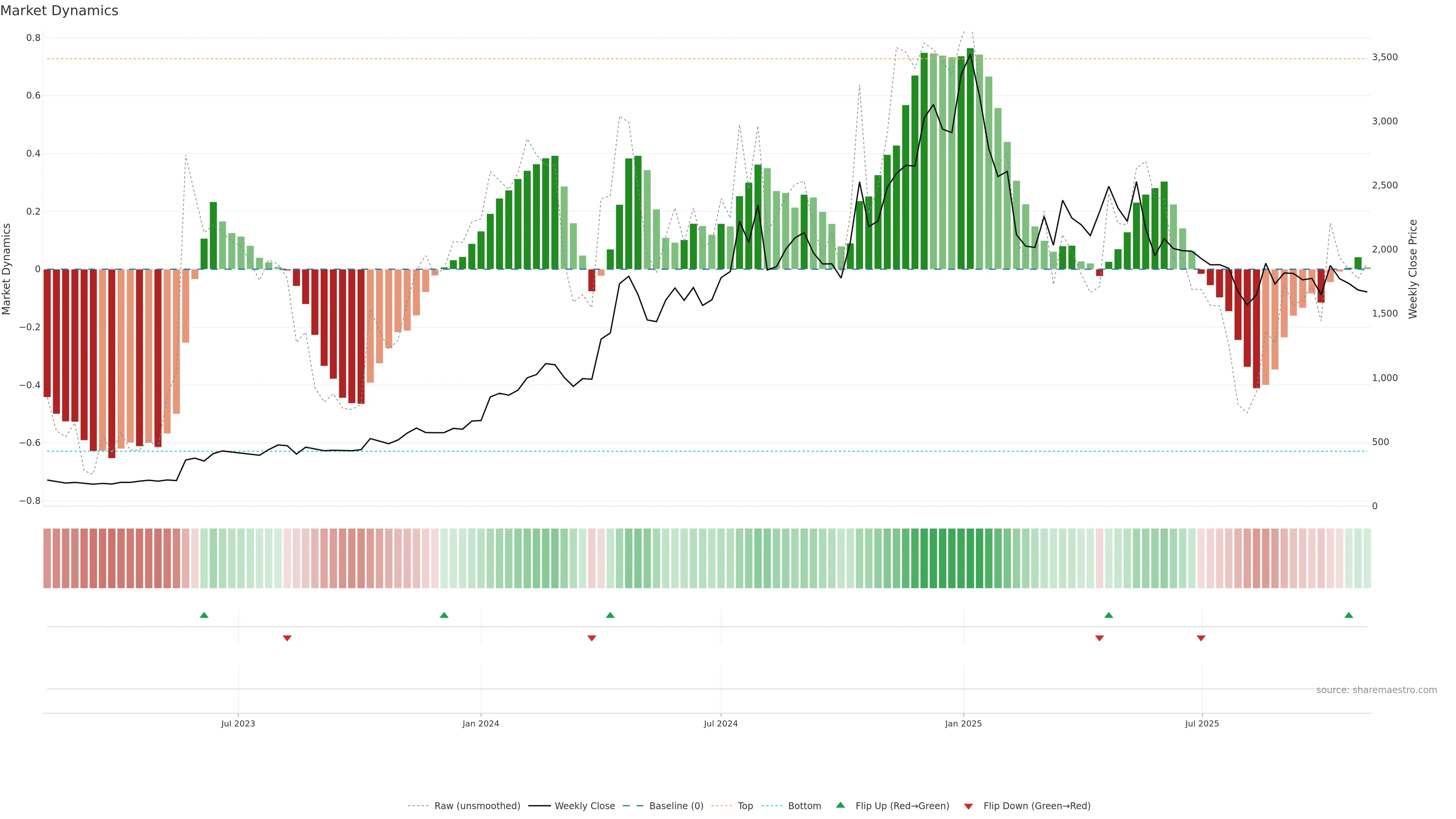Image resolution: width=1456 pixels, height=819 pixels.
Task: Toggle the Bottom threshold legend entry
Action: pos(804,805)
